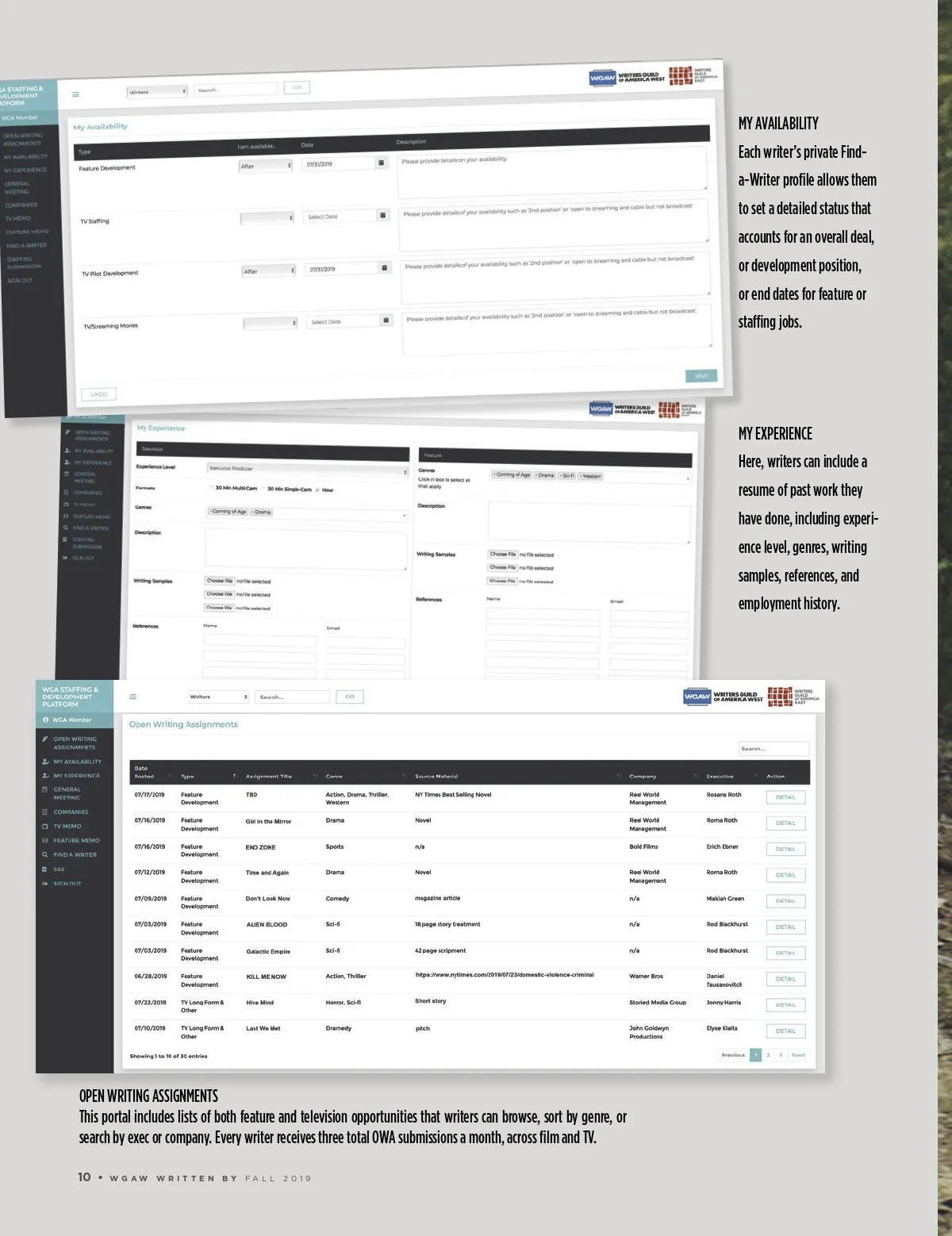
Task: Open Feature Memo in bottom sidebar menu
Action: 76,840
